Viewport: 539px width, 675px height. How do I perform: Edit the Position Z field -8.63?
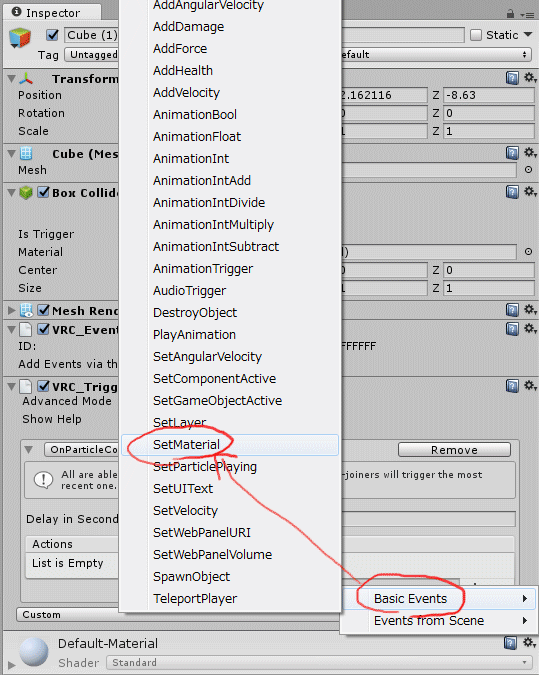tap(488, 95)
